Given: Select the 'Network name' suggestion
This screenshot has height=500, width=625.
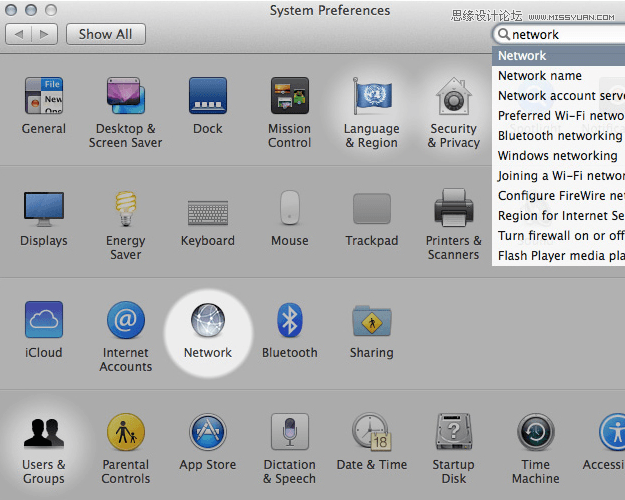Looking at the screenshot, I should pos(558,76).
